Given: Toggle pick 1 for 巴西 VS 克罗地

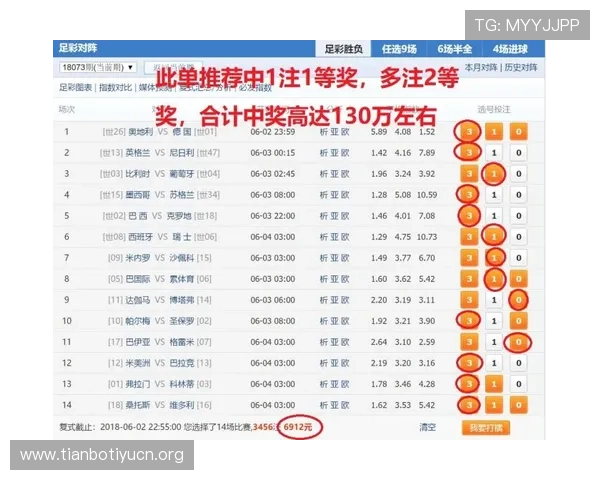Looking at the screenshot, I should click(x=494, y=216).
